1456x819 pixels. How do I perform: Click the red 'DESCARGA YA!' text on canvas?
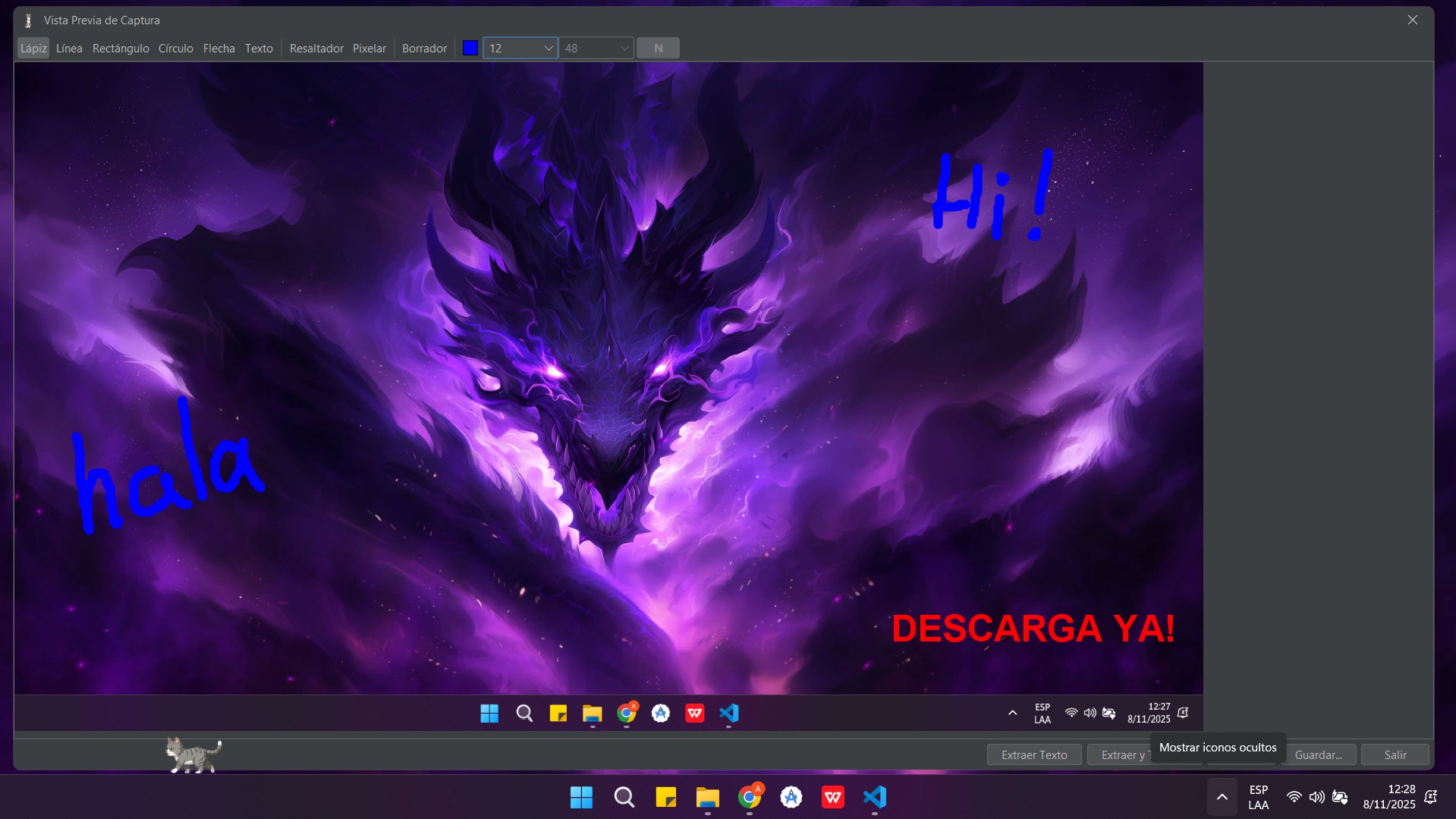point(1033,629)
